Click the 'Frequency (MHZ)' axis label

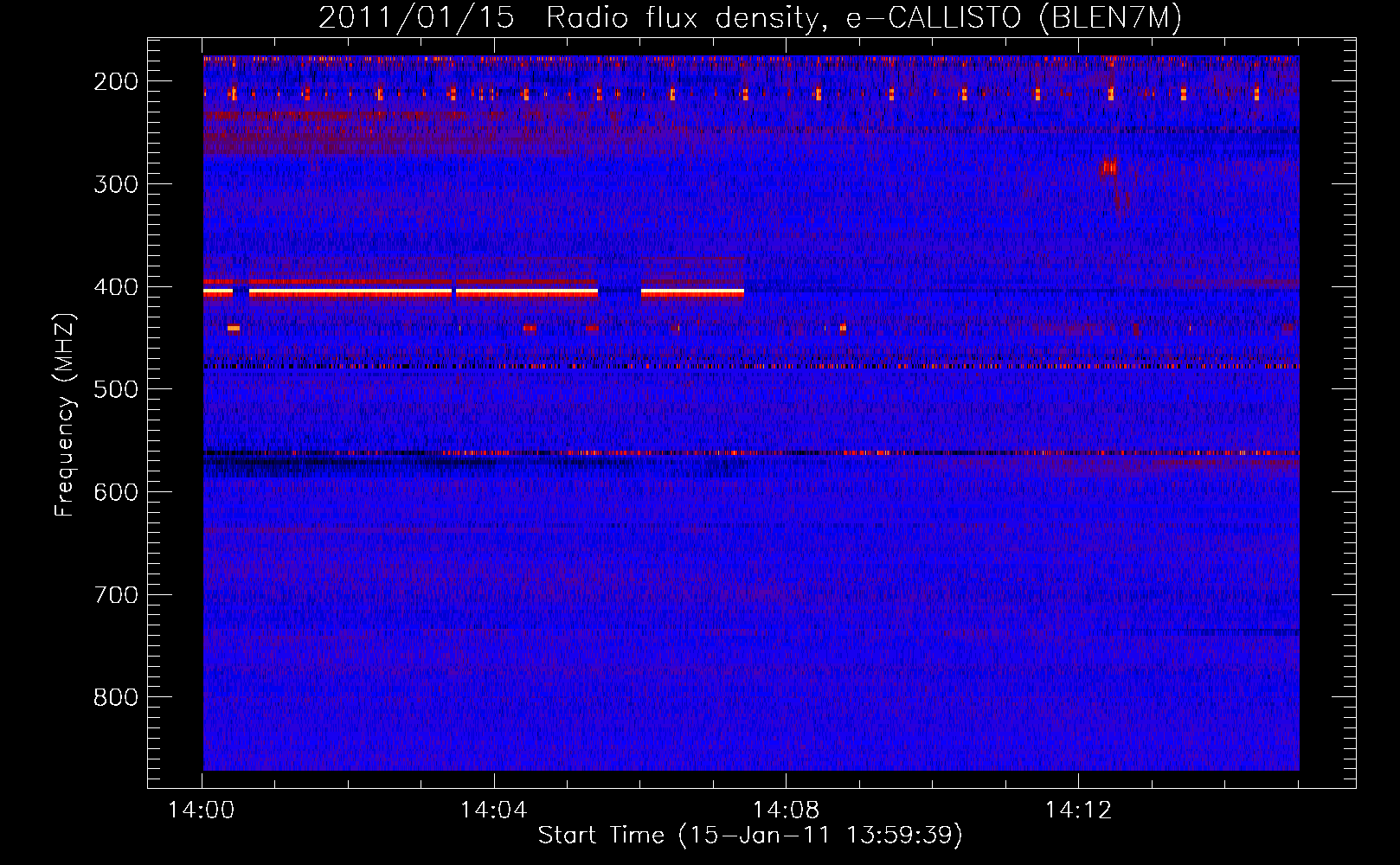click(x=65, y=415)
